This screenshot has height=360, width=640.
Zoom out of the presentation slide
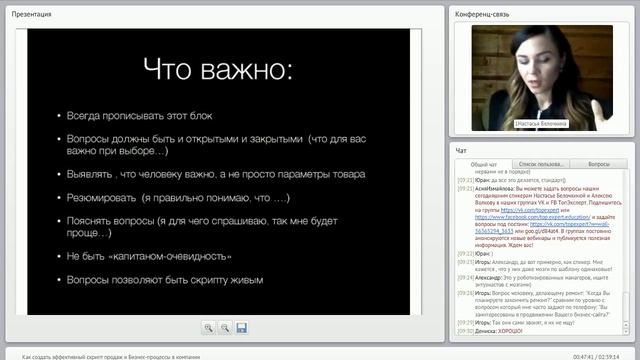[x=225, y=328]
